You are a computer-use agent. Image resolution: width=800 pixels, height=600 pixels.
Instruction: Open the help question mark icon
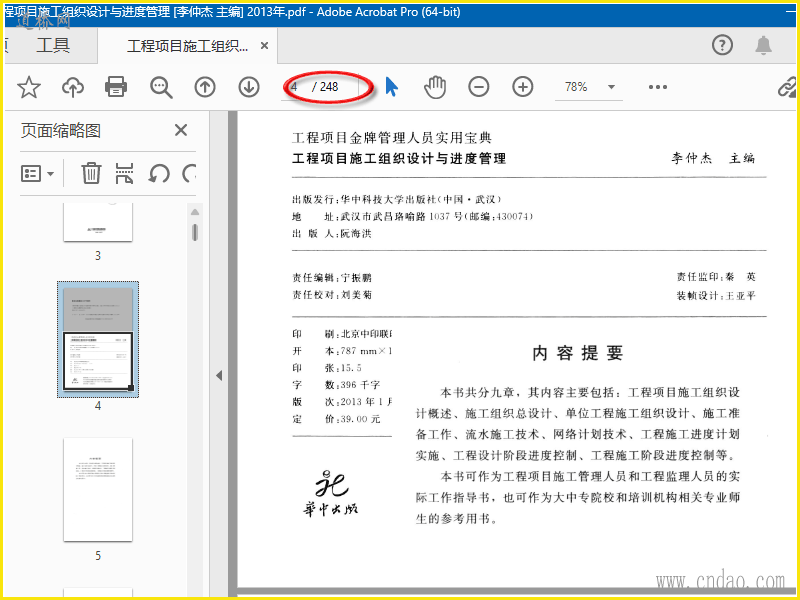pyautogui.click(x=722, y=45)
